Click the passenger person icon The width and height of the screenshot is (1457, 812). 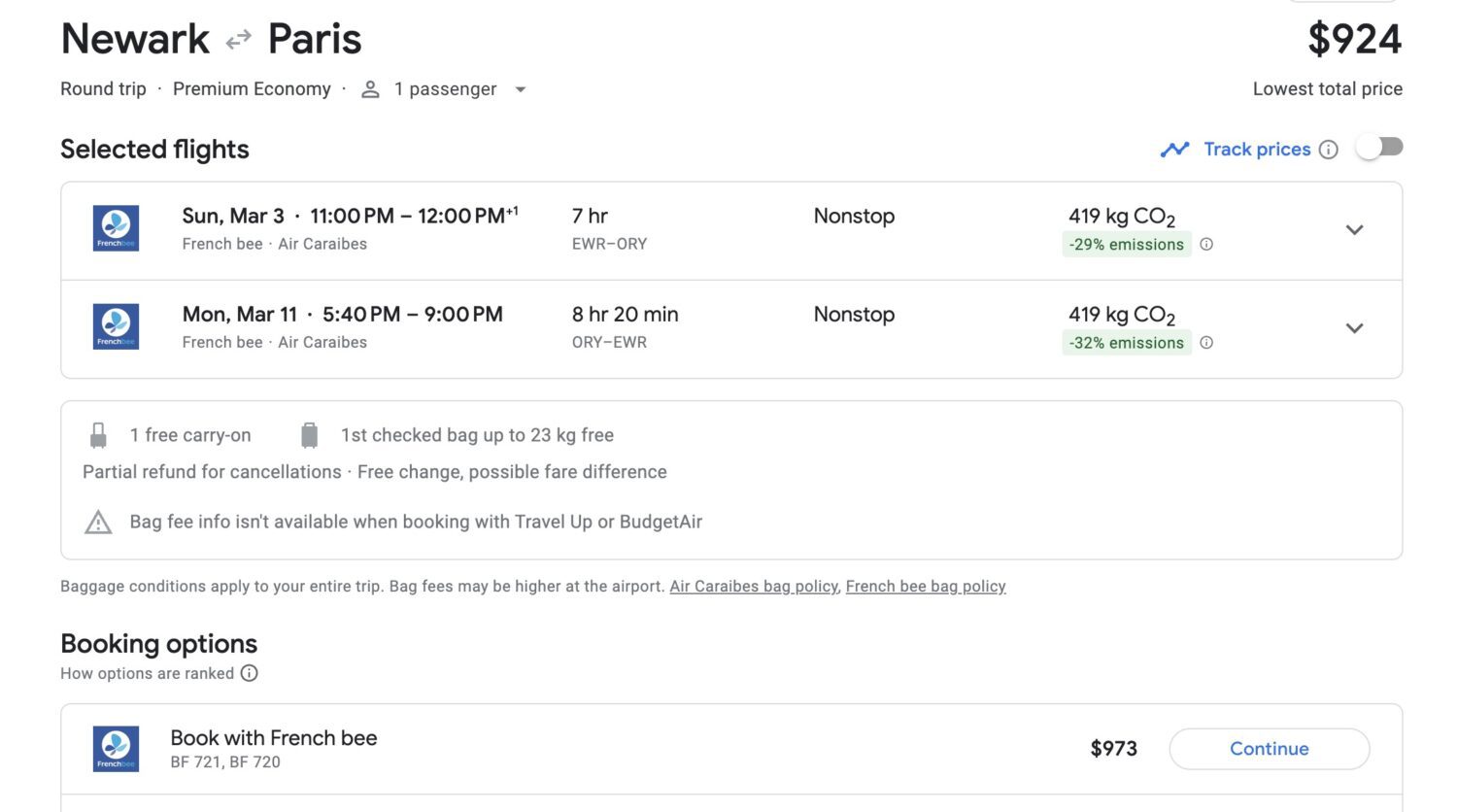coord(369,88)
